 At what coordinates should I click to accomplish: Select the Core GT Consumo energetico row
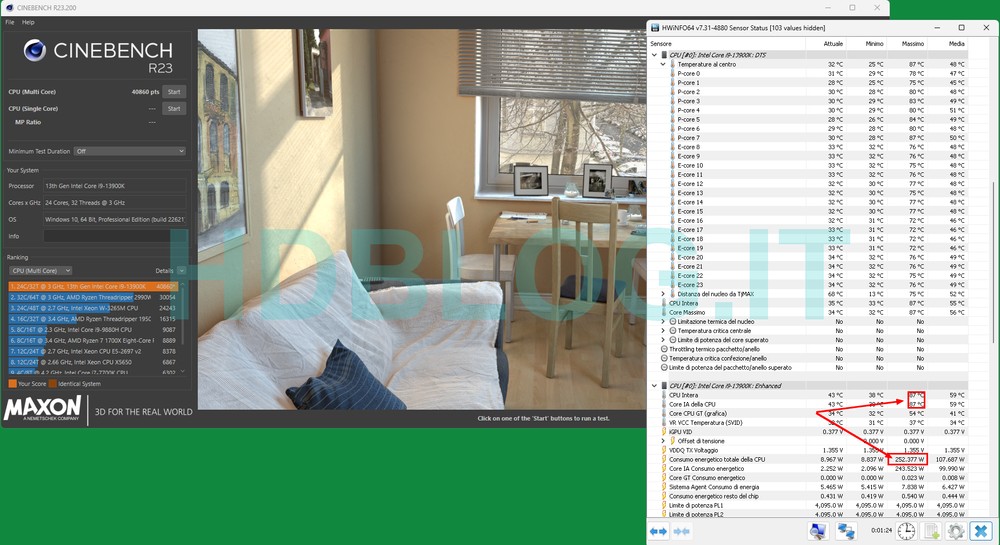coord(808,477)
